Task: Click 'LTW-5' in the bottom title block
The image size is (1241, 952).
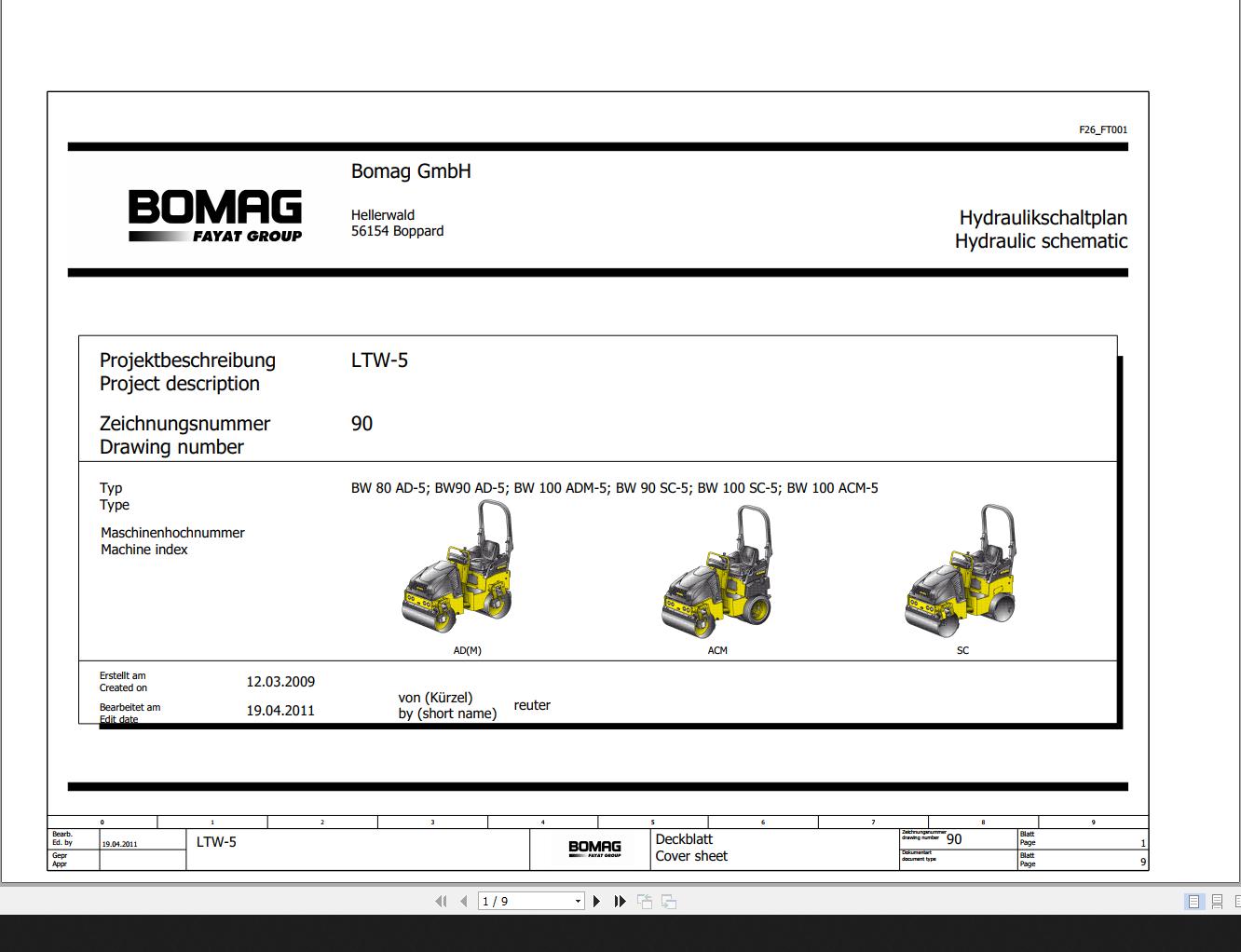Action: pyautogui.click(x=216, y=842)
